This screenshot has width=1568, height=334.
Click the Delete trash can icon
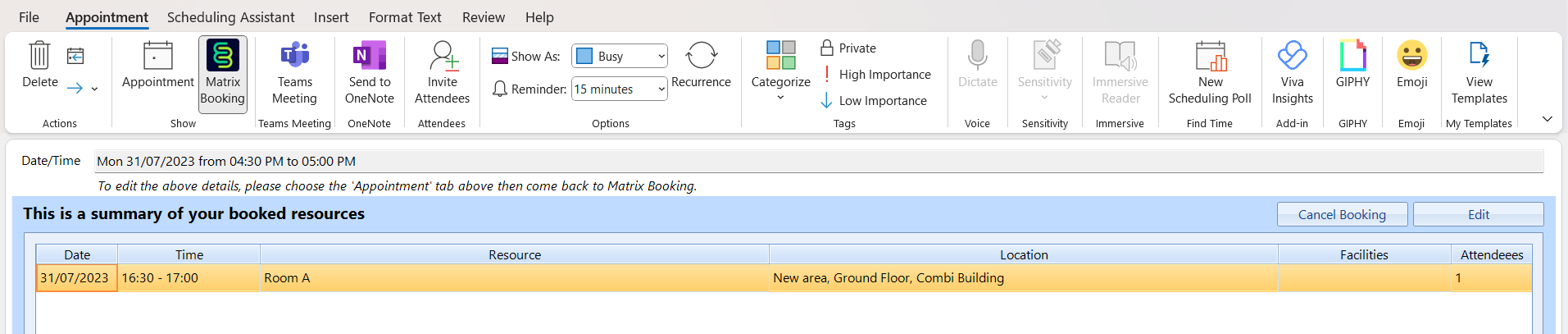click(39, 56)
